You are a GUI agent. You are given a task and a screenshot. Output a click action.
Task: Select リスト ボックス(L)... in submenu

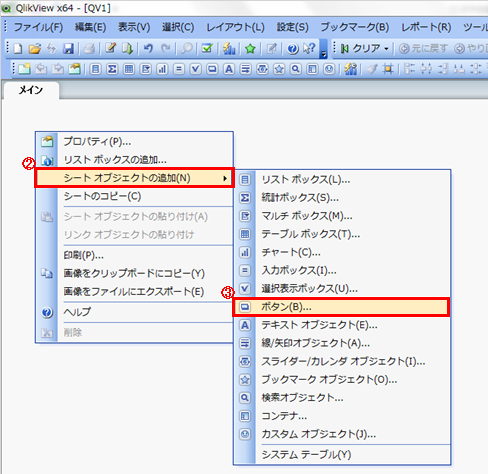[342, 180]
